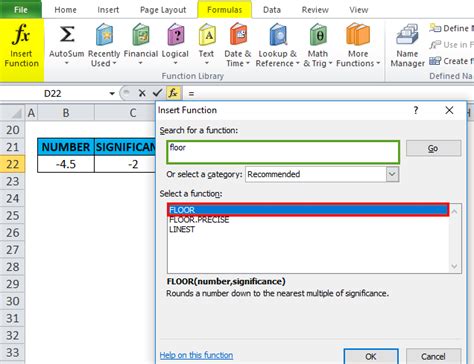Expand the AutoSum dropdown arrow
This screenshot has width=474, height=364.
(67, 63)
